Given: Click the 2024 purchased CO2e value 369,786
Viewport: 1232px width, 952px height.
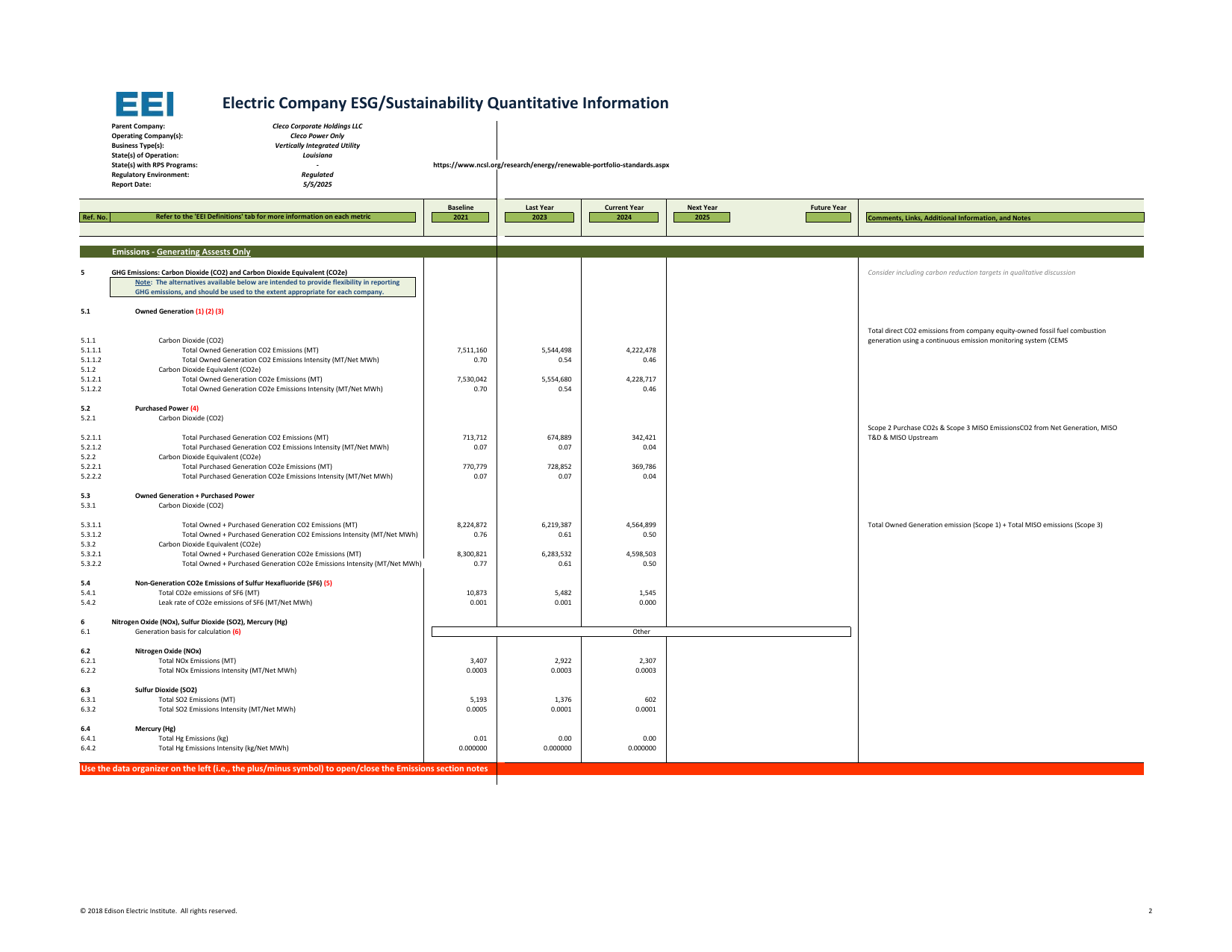Looking at the screenshot, I should point(644,467).
